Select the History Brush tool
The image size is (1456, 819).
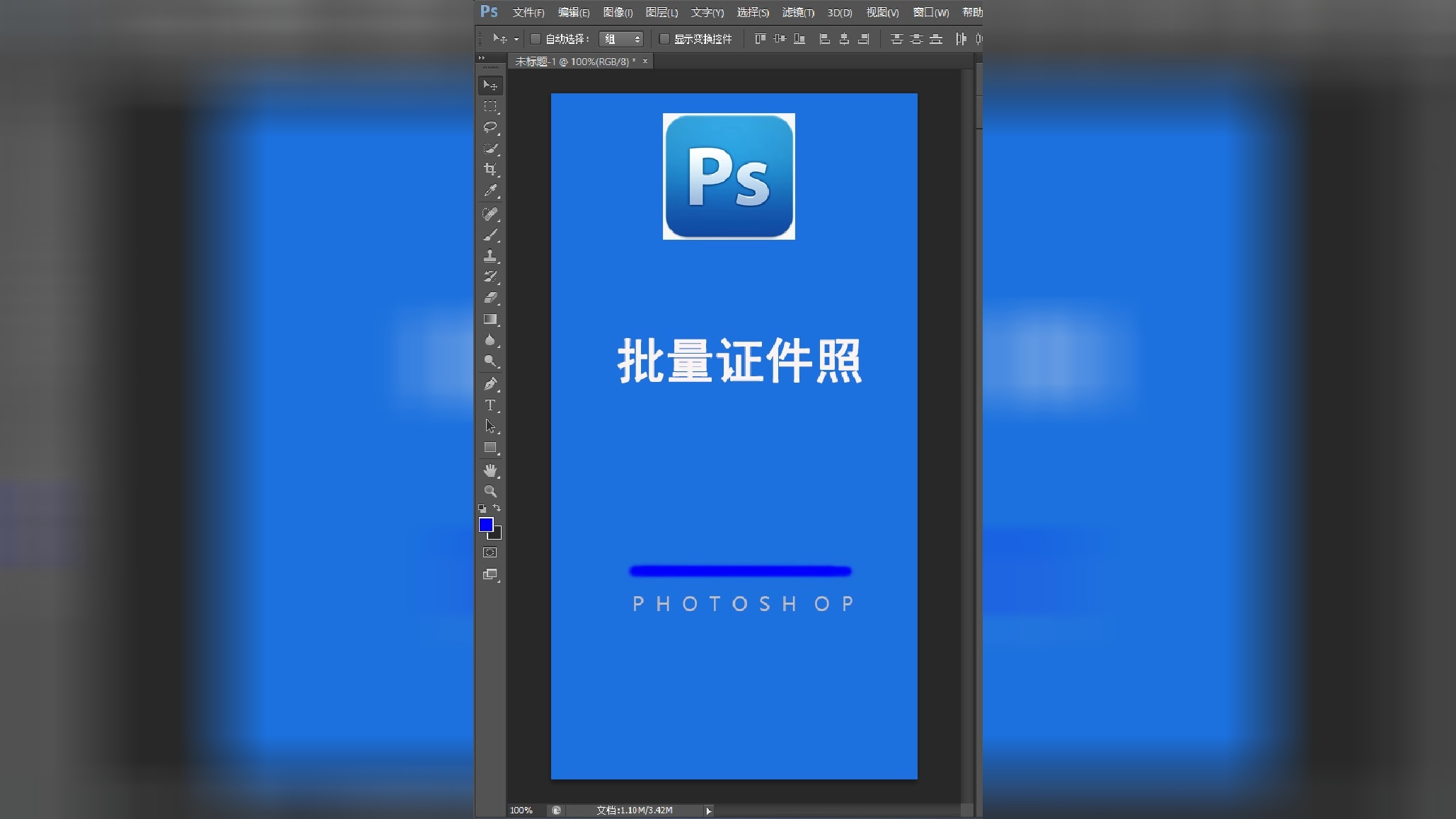[x=490, y=277]
